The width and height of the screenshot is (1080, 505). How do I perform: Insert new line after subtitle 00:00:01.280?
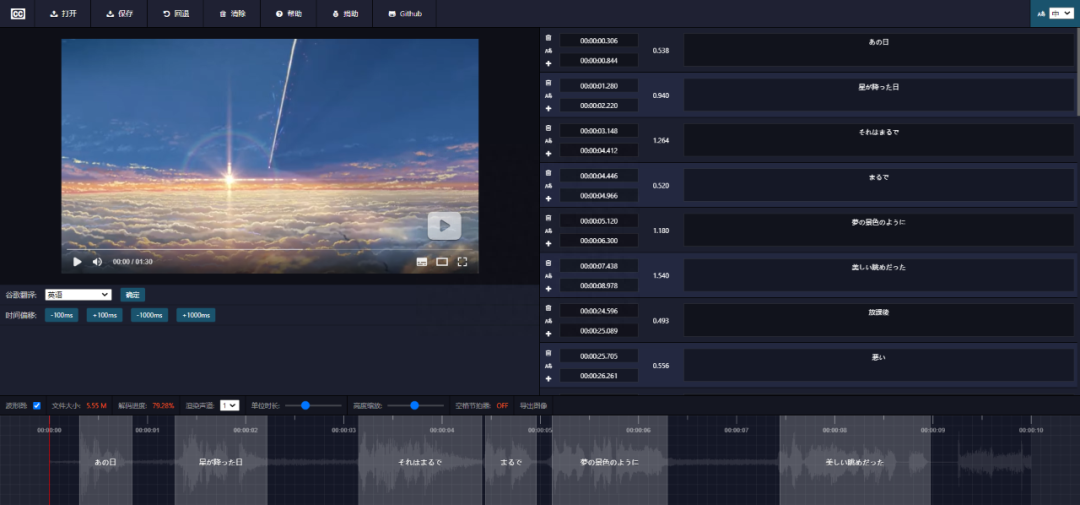click(x=548, y=108)
